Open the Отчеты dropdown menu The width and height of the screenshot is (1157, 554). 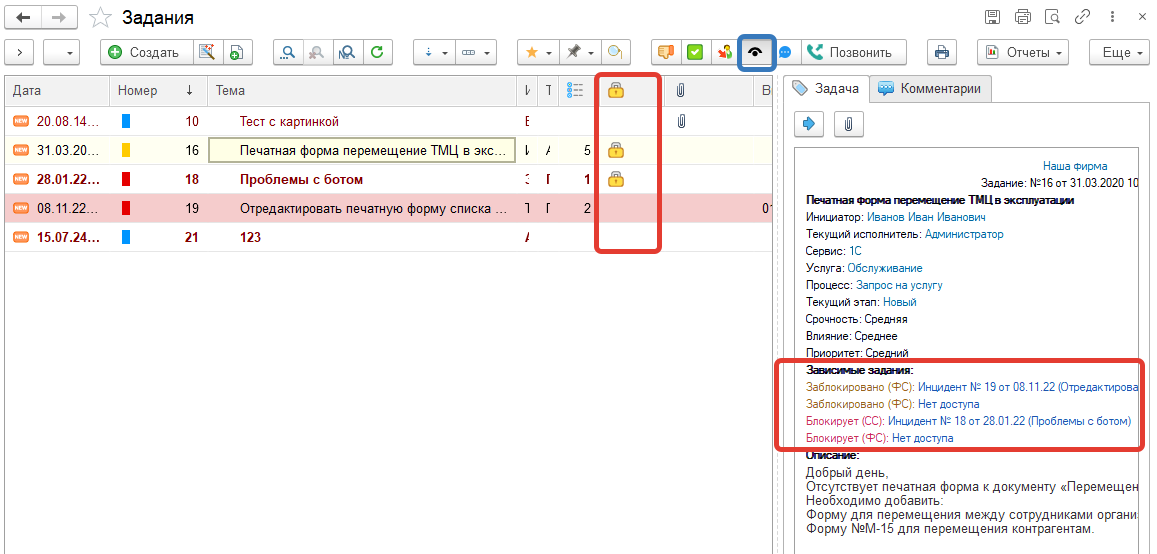[x=1022, y=53]
